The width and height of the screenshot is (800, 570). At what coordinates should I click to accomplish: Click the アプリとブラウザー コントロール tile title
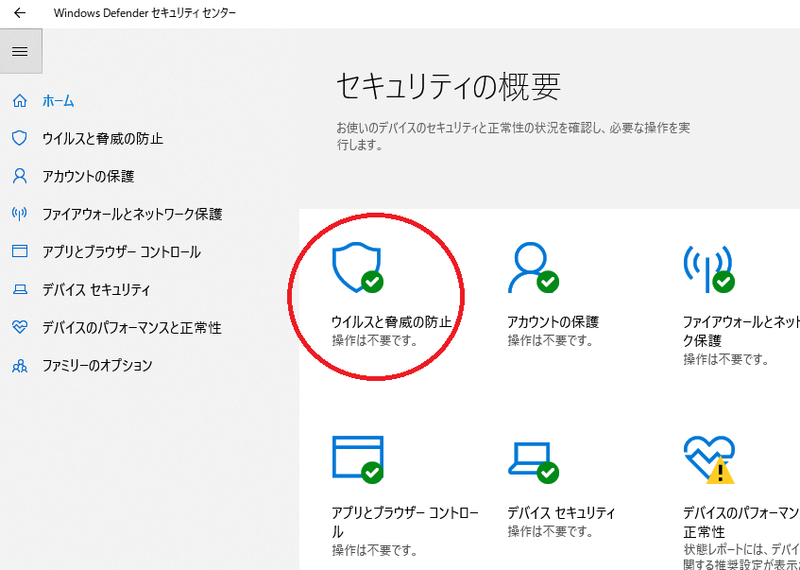[x=406, y=522]
